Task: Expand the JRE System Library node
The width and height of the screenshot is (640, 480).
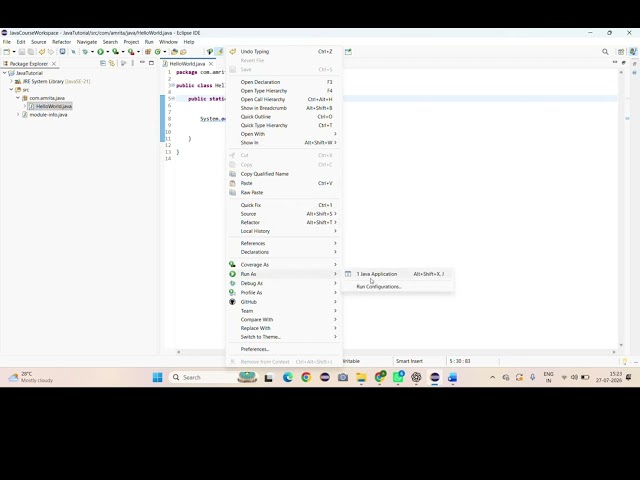Action: 11,81
